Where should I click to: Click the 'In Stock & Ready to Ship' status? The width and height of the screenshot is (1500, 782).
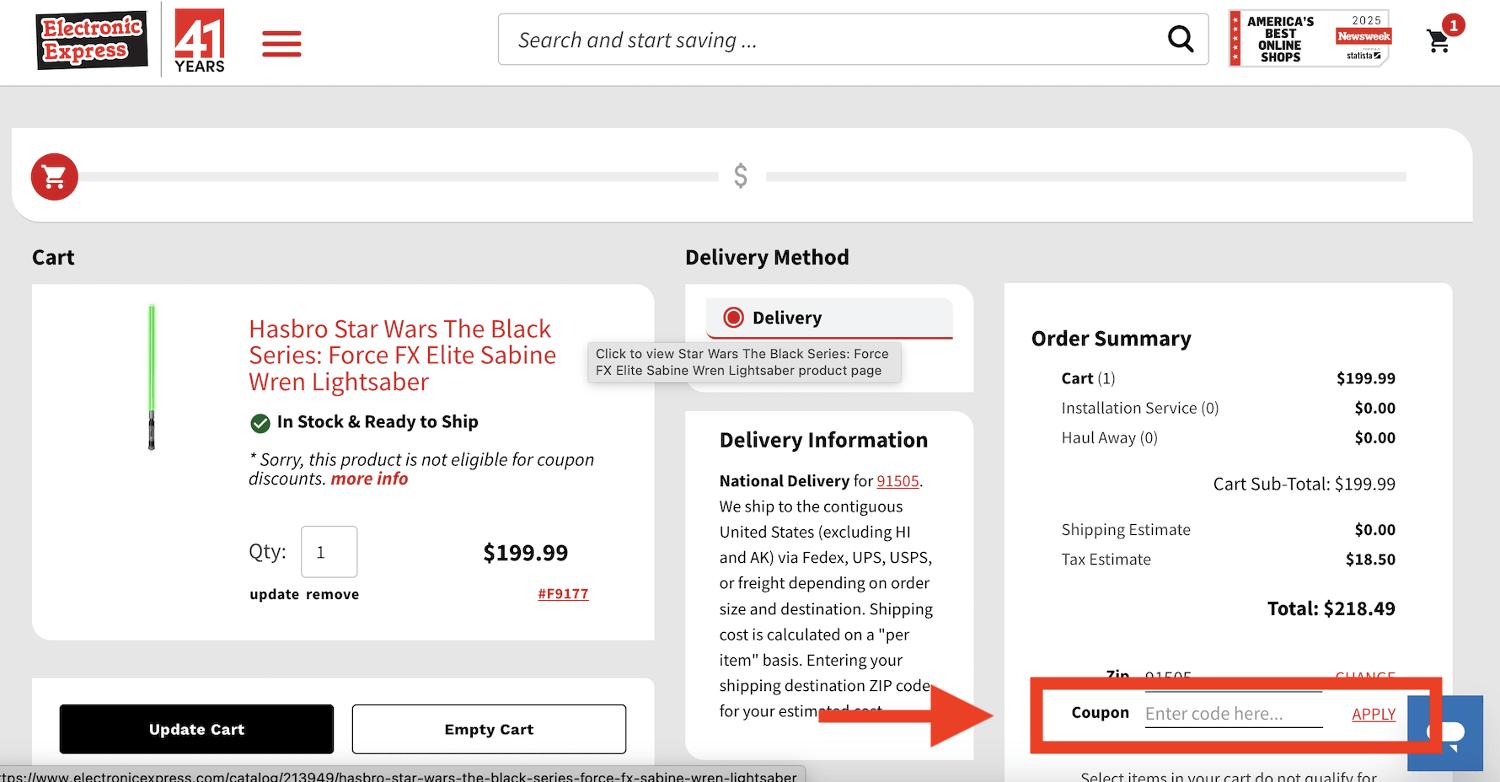[377, 422]
